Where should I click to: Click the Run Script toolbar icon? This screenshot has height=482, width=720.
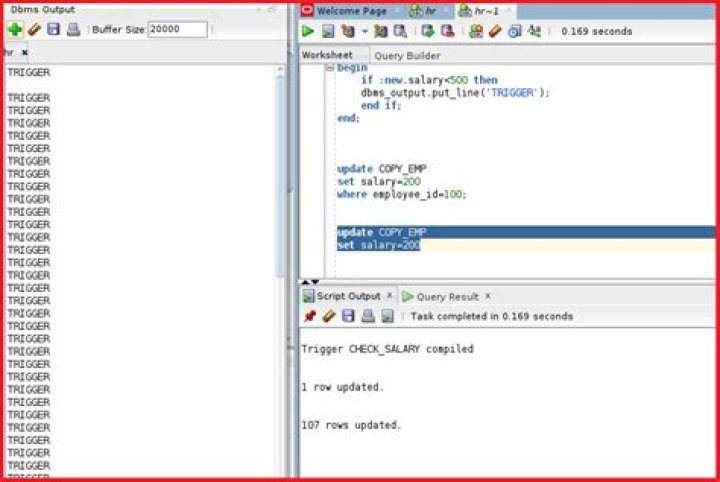tap(328, 31)
